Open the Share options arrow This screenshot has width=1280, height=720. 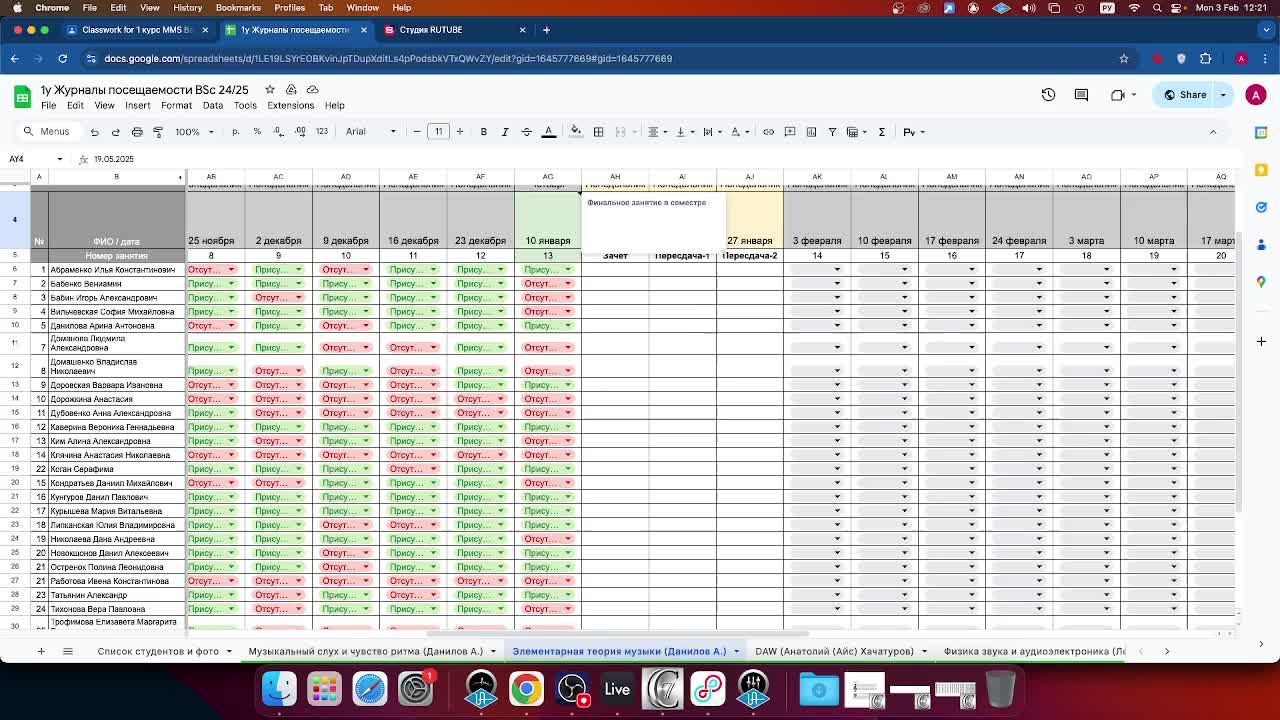coord(1223,95)
